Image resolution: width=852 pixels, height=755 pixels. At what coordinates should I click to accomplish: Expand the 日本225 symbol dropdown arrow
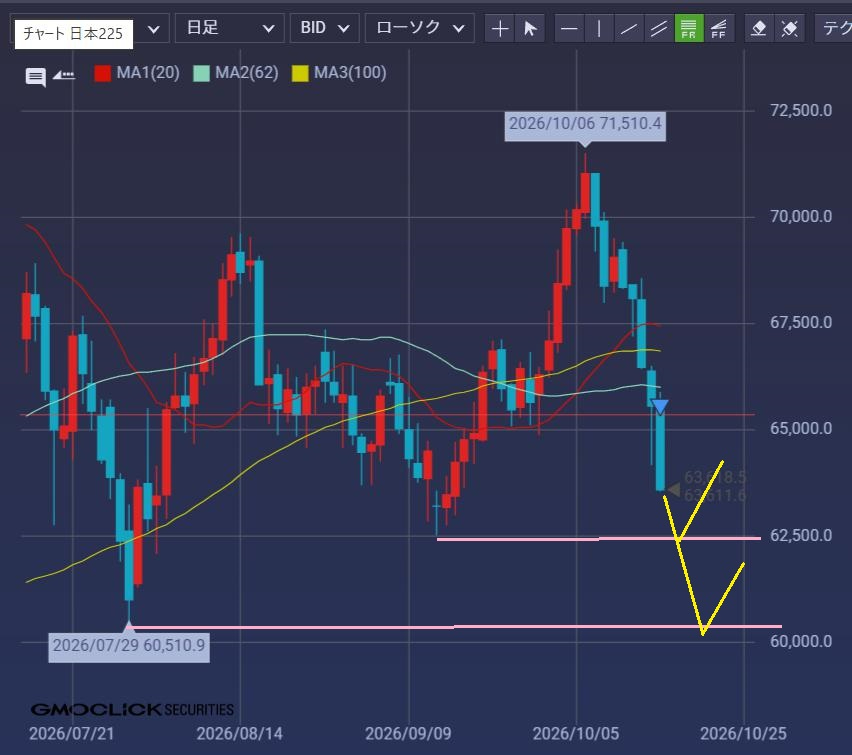point(154,29)
